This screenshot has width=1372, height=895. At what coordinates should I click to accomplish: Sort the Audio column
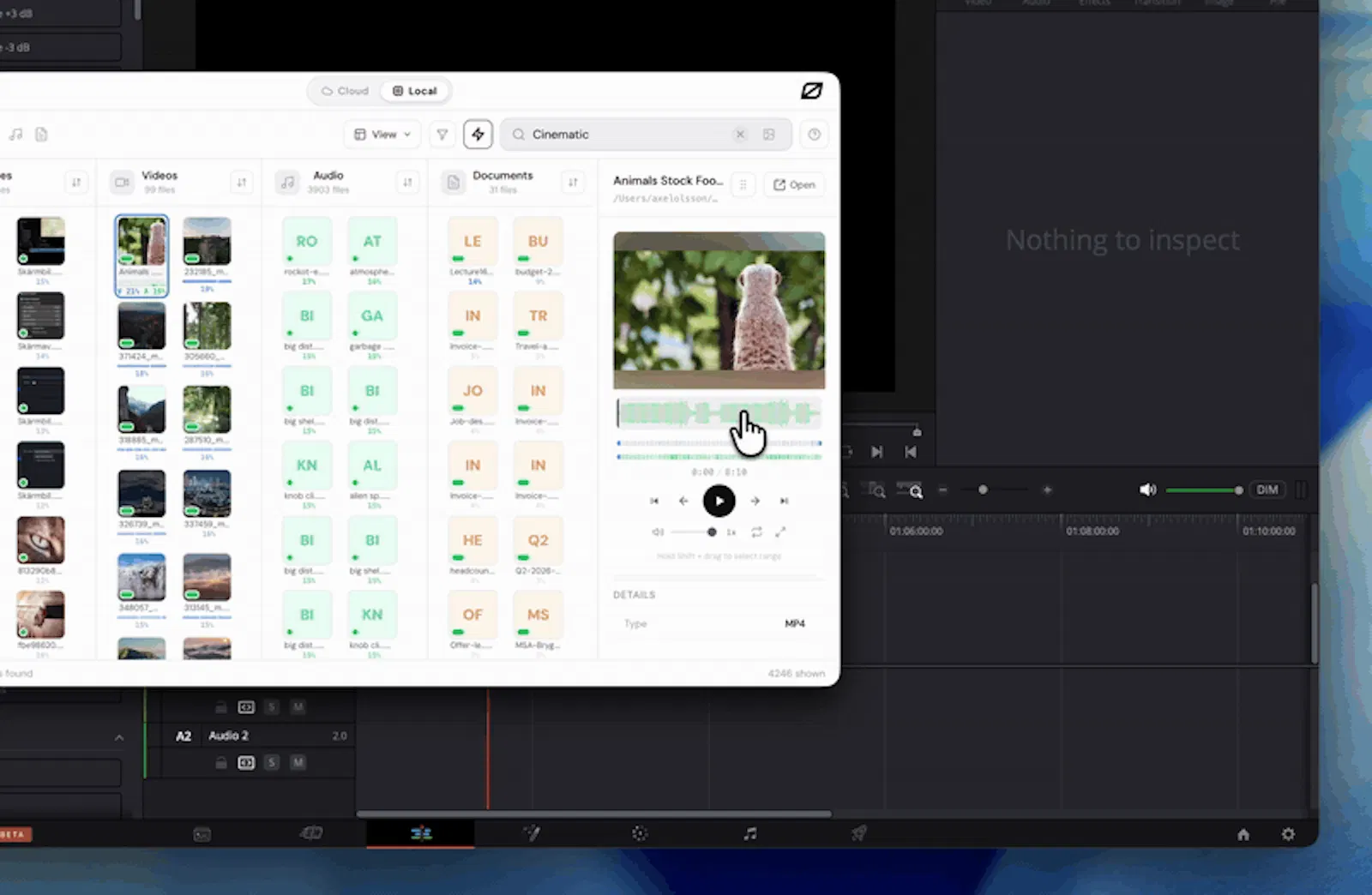point(407,182)
